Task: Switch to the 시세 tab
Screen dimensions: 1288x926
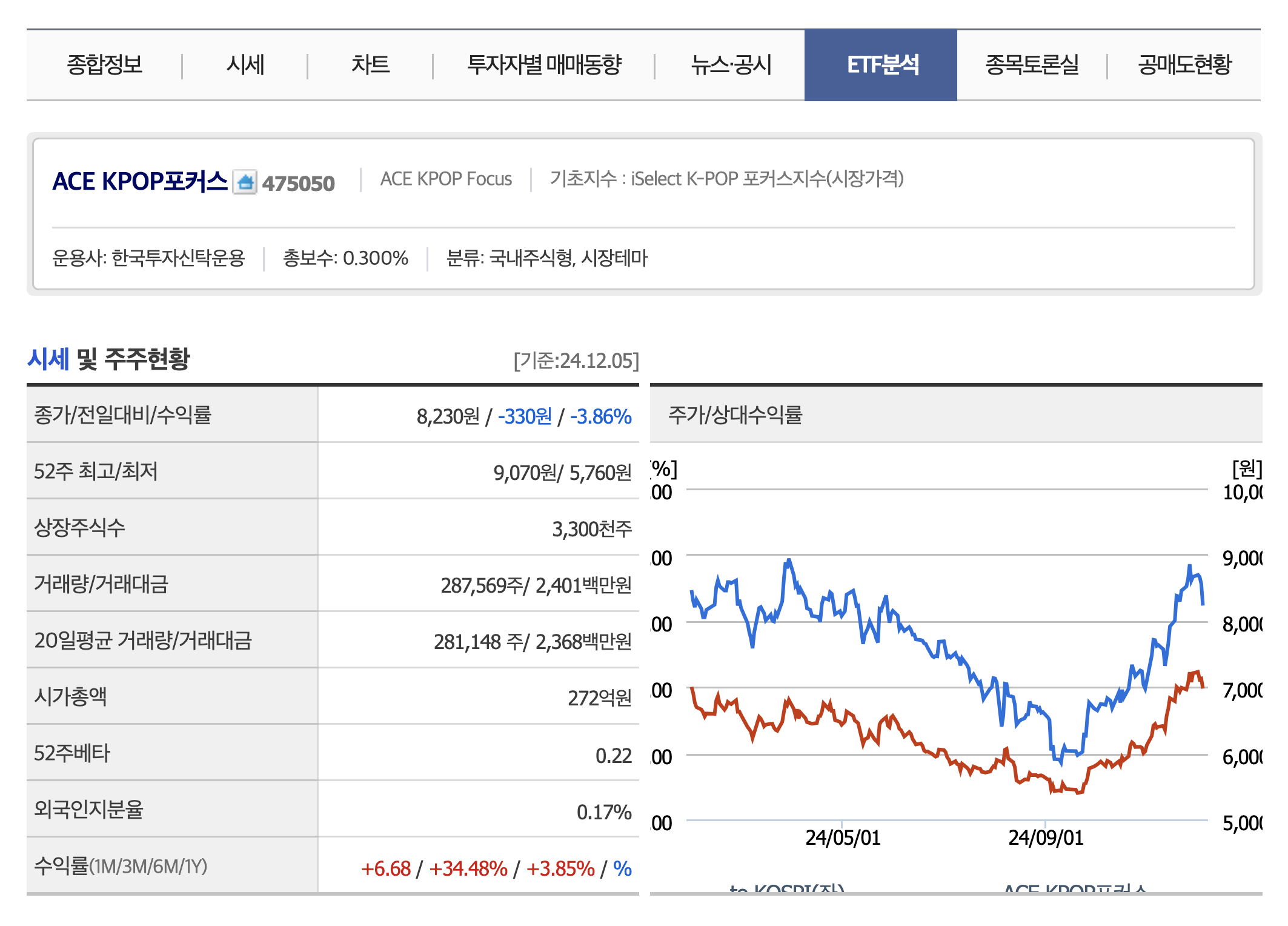Action: [x=245, y=65]
